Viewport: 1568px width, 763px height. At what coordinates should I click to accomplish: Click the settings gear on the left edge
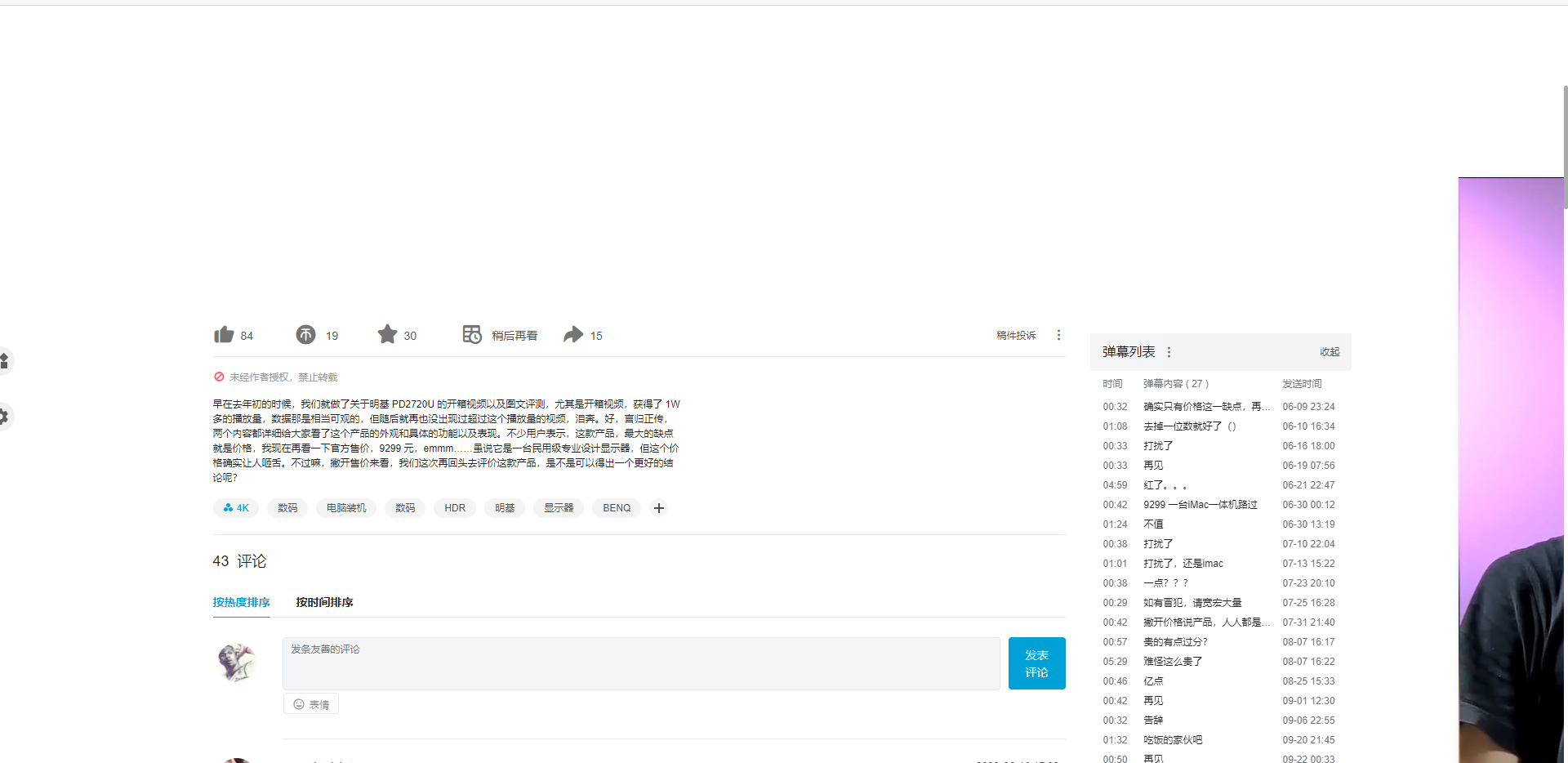point(4,417)
